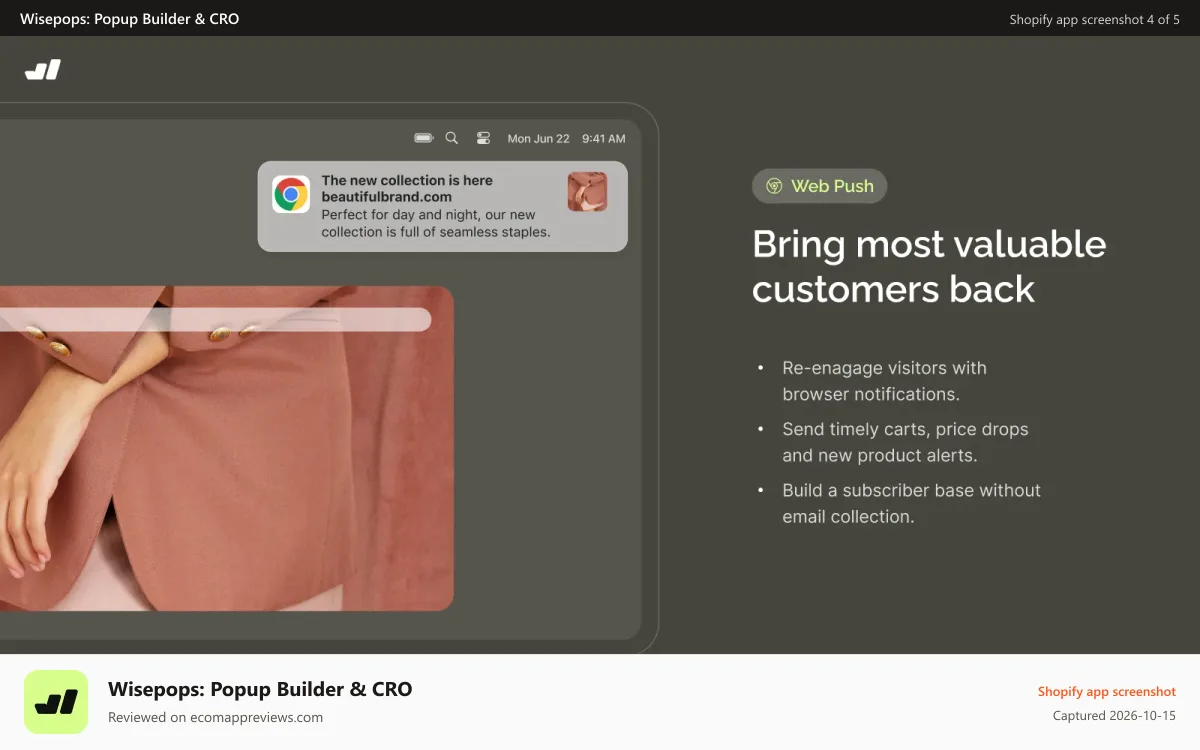Click 'Reviewed on ecomappreviews.com' text
This screenshot has width=1200, height=750.
215,717
